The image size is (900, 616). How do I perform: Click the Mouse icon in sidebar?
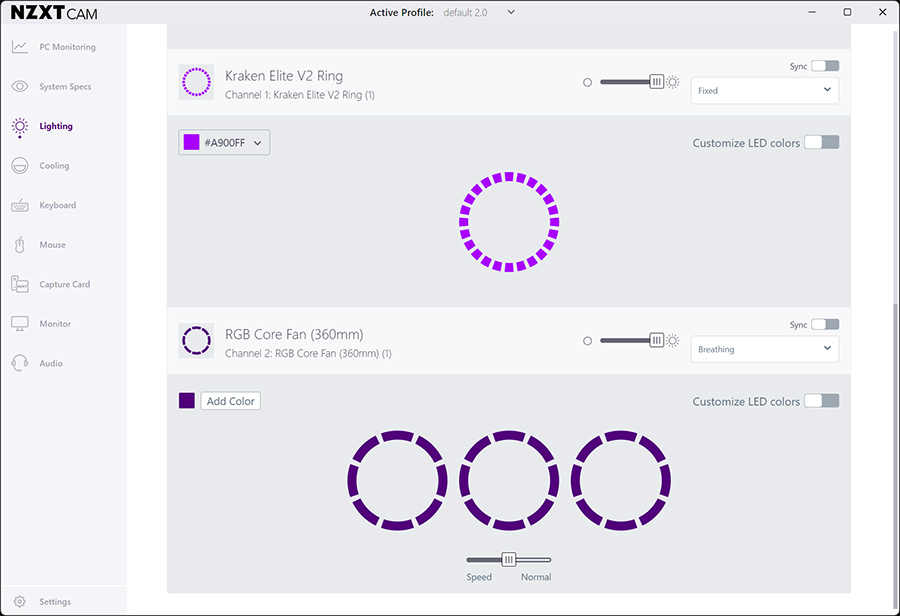20,245
